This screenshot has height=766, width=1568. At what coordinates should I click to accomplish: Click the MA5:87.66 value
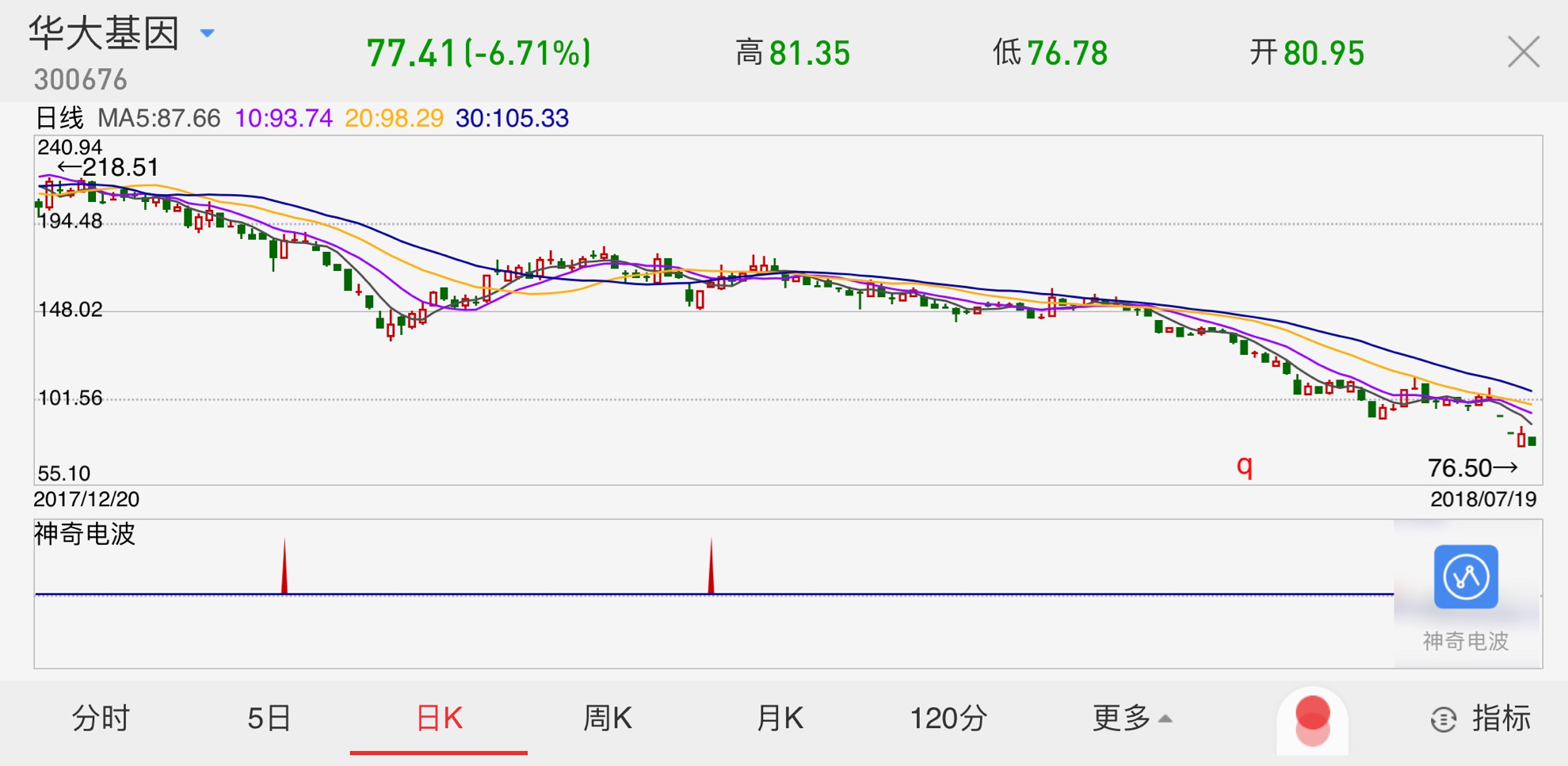(158, 118)
